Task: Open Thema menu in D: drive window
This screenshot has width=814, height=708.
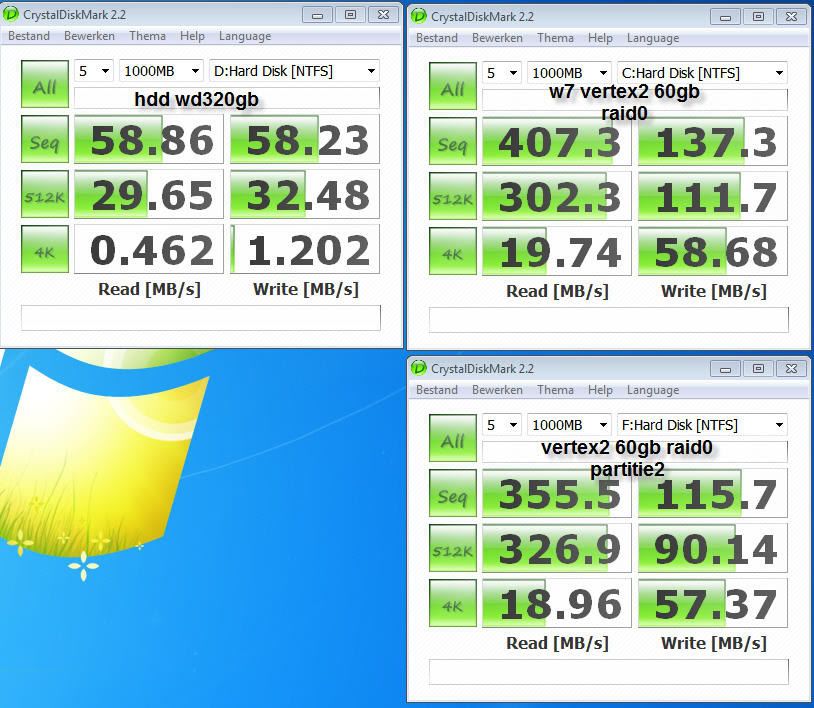Action: point(147,36)
